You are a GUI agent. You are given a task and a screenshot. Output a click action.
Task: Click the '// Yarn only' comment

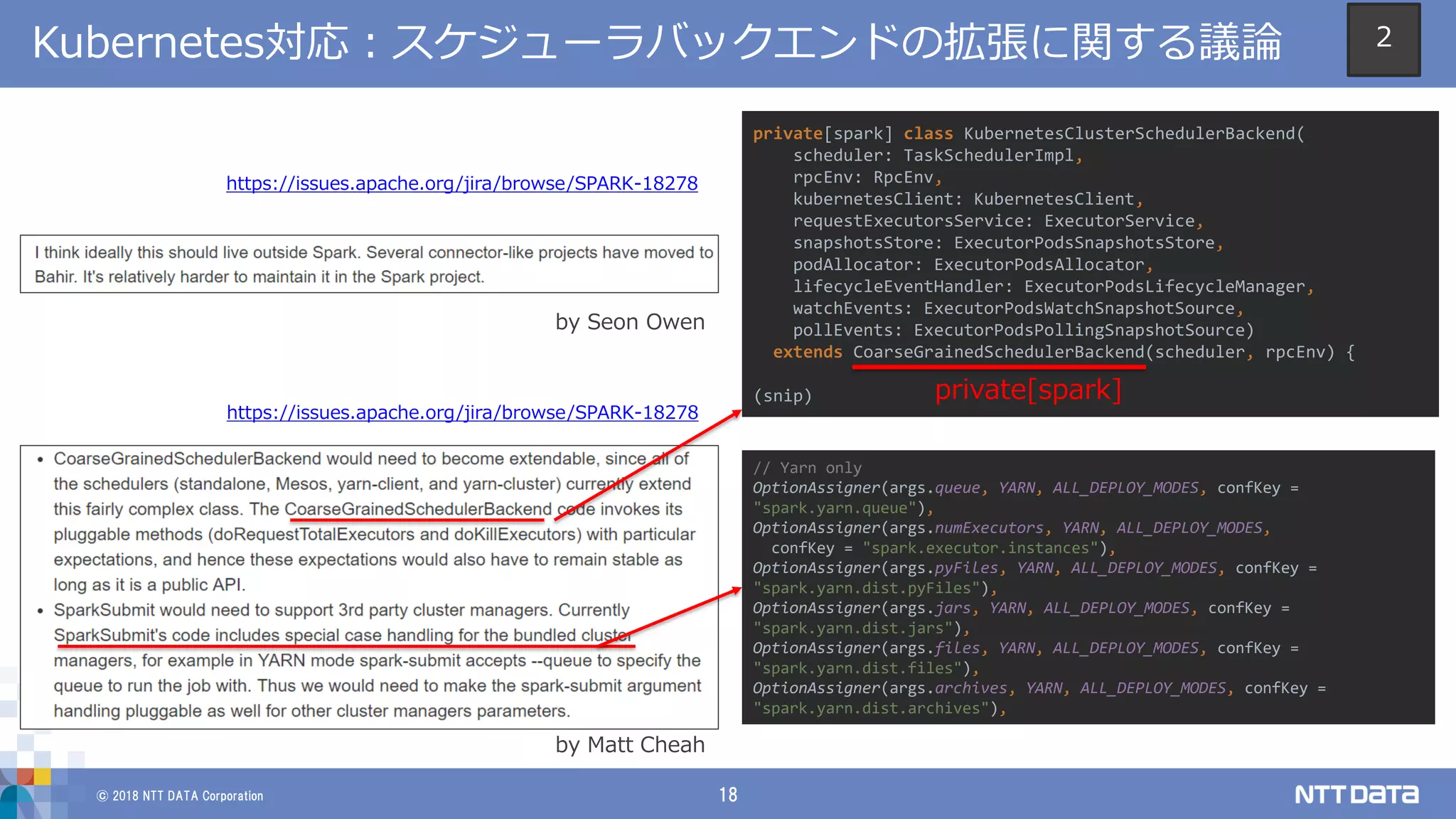coord(807,468)
